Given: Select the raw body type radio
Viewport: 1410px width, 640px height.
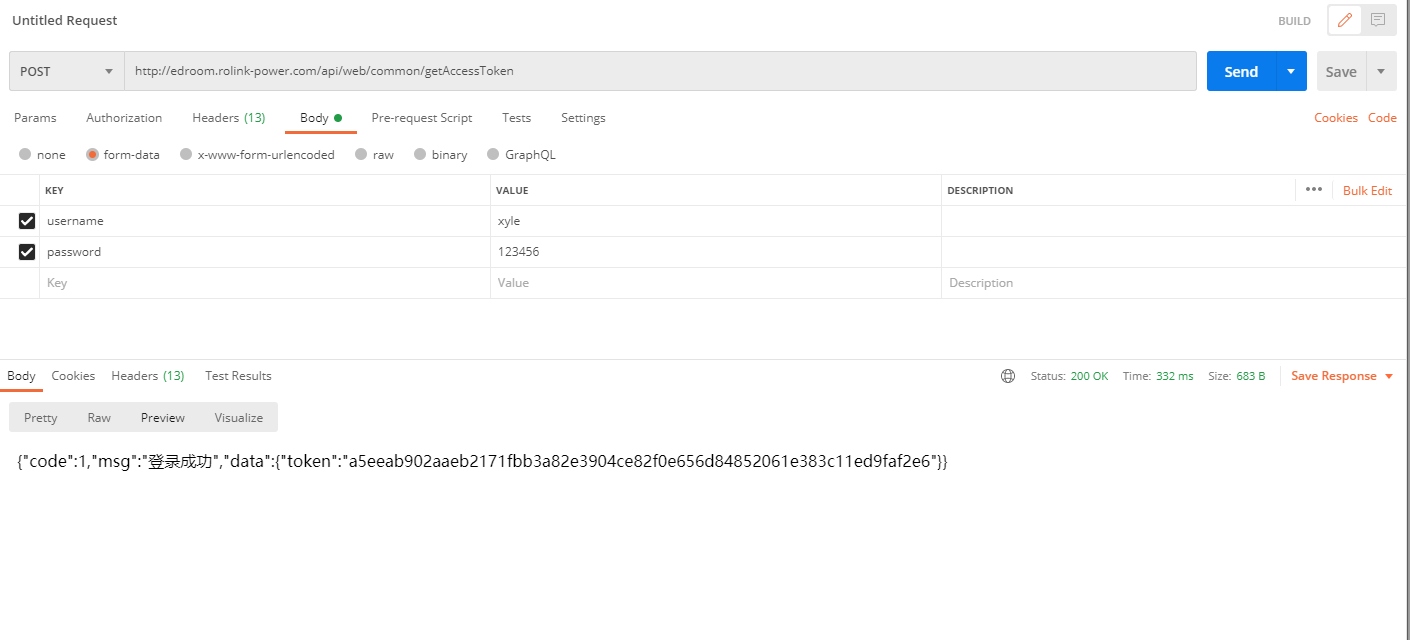Looking at the screenshot, I should pos(361,155).
